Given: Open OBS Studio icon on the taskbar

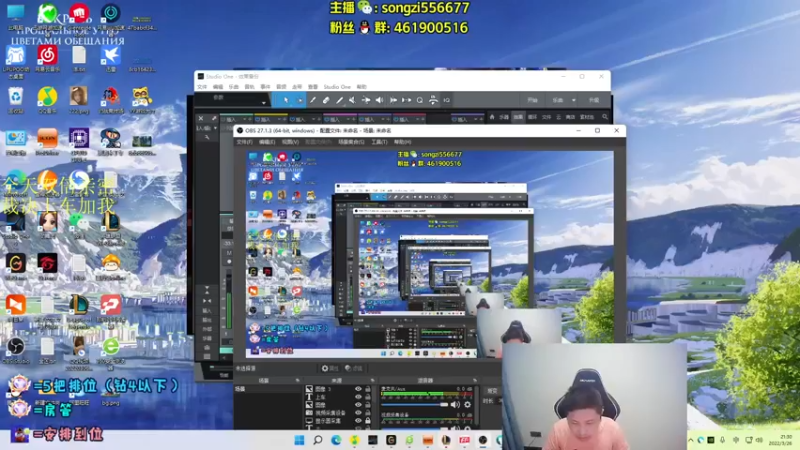Looking at the screenshot, I should tap(483, 440).
